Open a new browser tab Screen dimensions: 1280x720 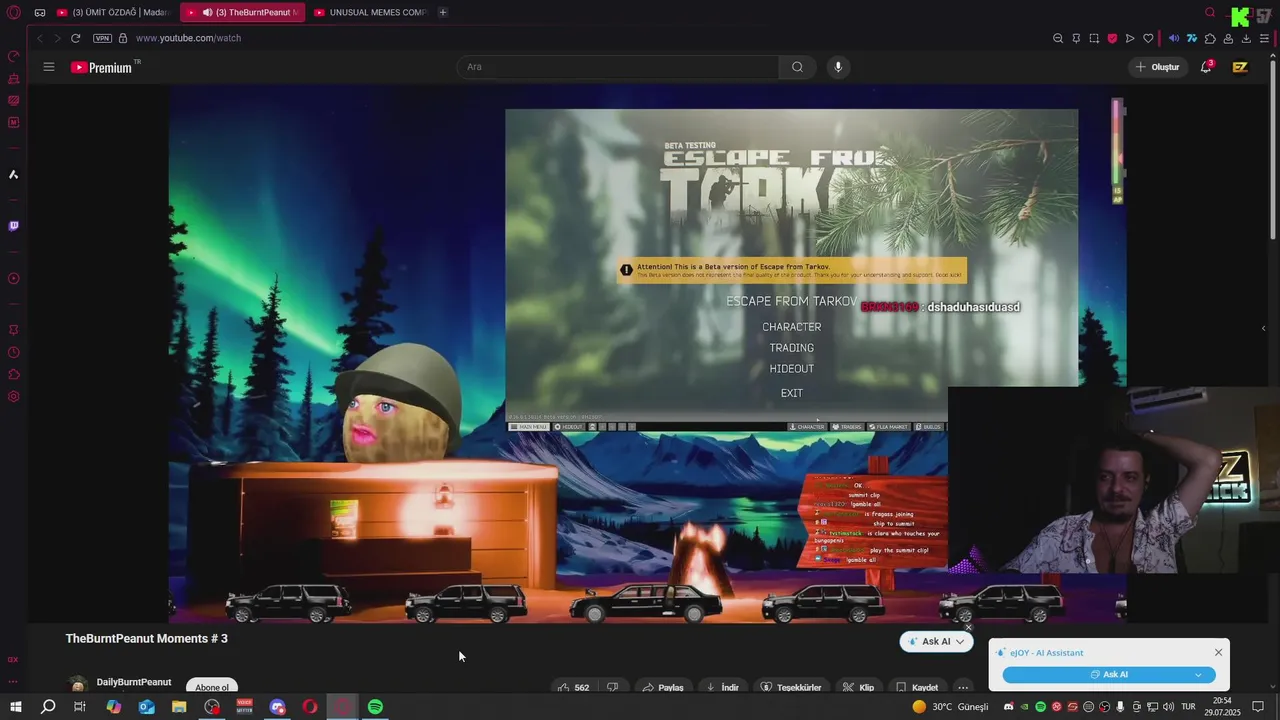click(x=443, y=12)
